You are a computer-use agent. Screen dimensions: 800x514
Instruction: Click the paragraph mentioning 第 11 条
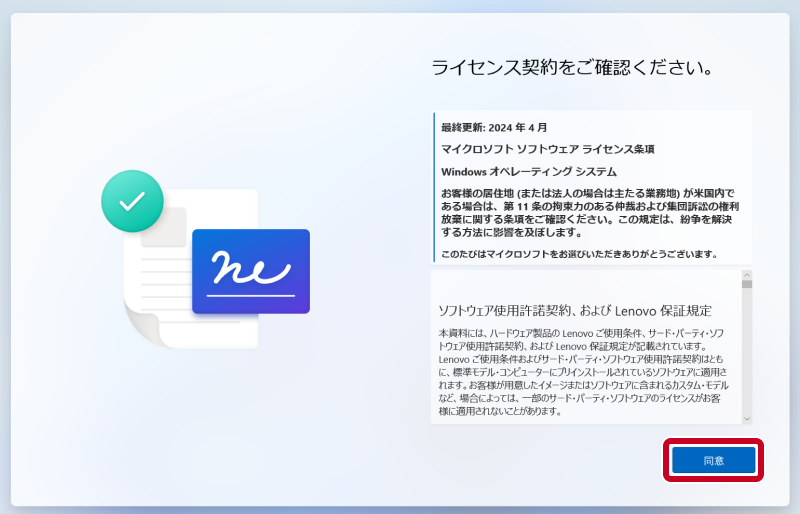tap(590, 213)
